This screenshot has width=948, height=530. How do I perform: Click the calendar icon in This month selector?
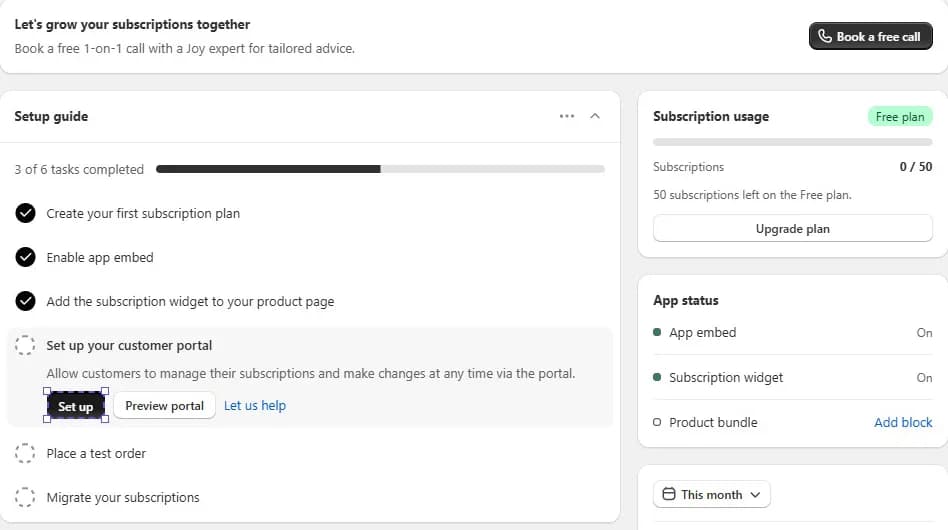pos(669,494)
